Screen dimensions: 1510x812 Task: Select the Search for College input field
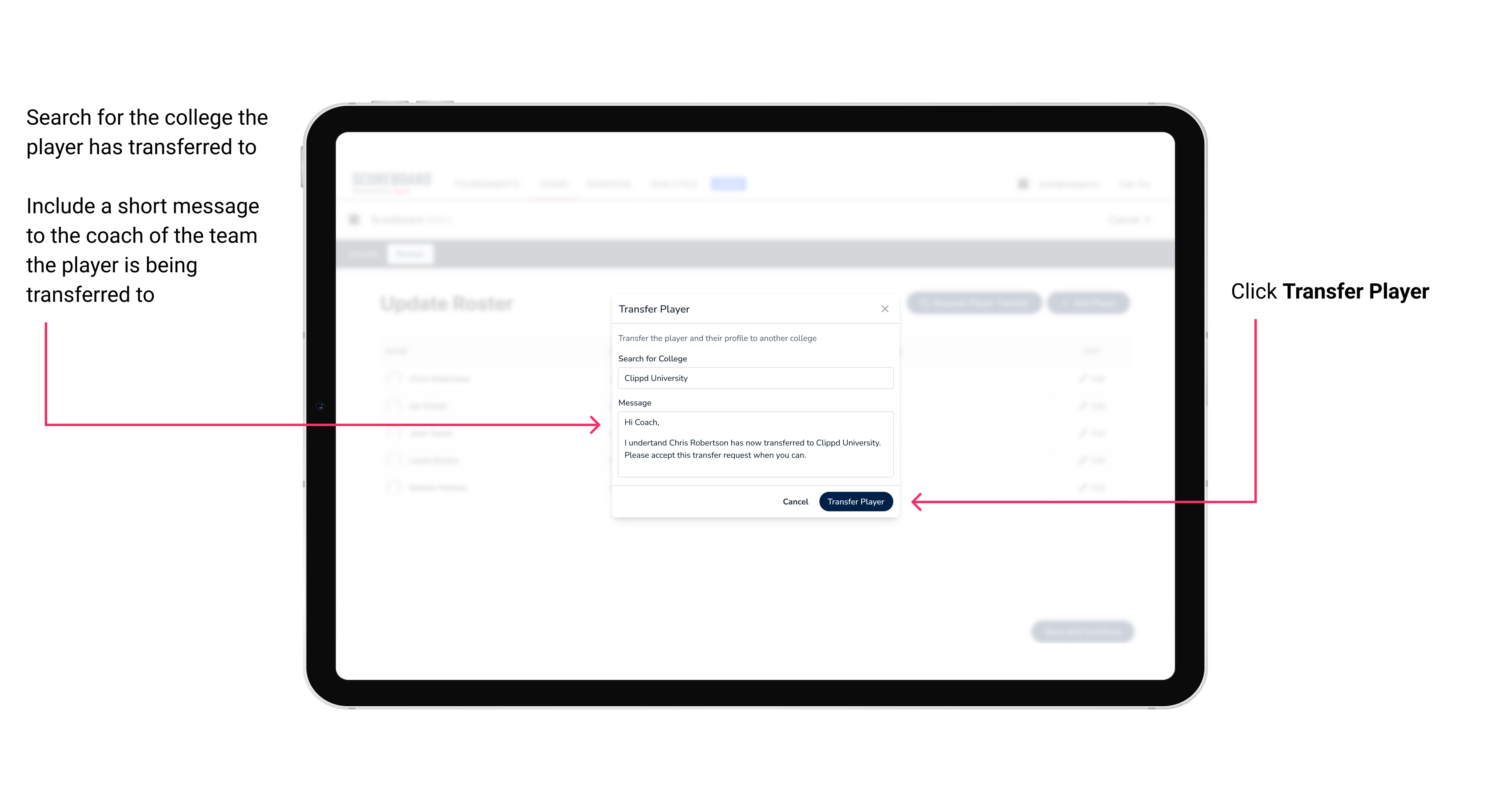[x=752, y=378]
